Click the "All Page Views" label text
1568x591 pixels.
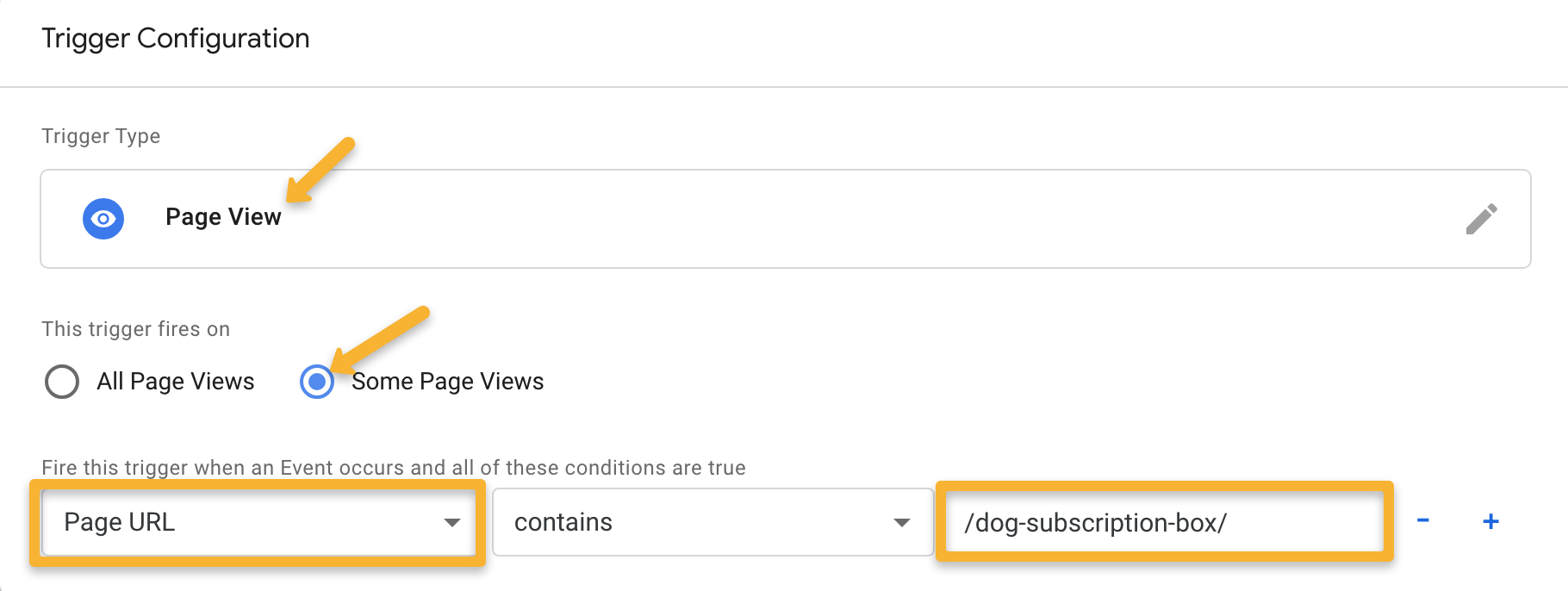[x=175, y=382]
